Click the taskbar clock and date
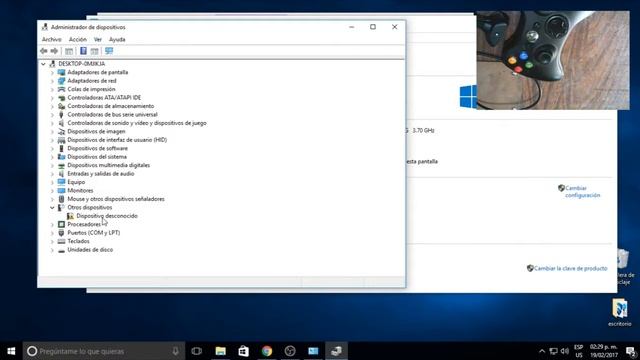This screenshot has width=640, height=360. click(x=603, y=351)
